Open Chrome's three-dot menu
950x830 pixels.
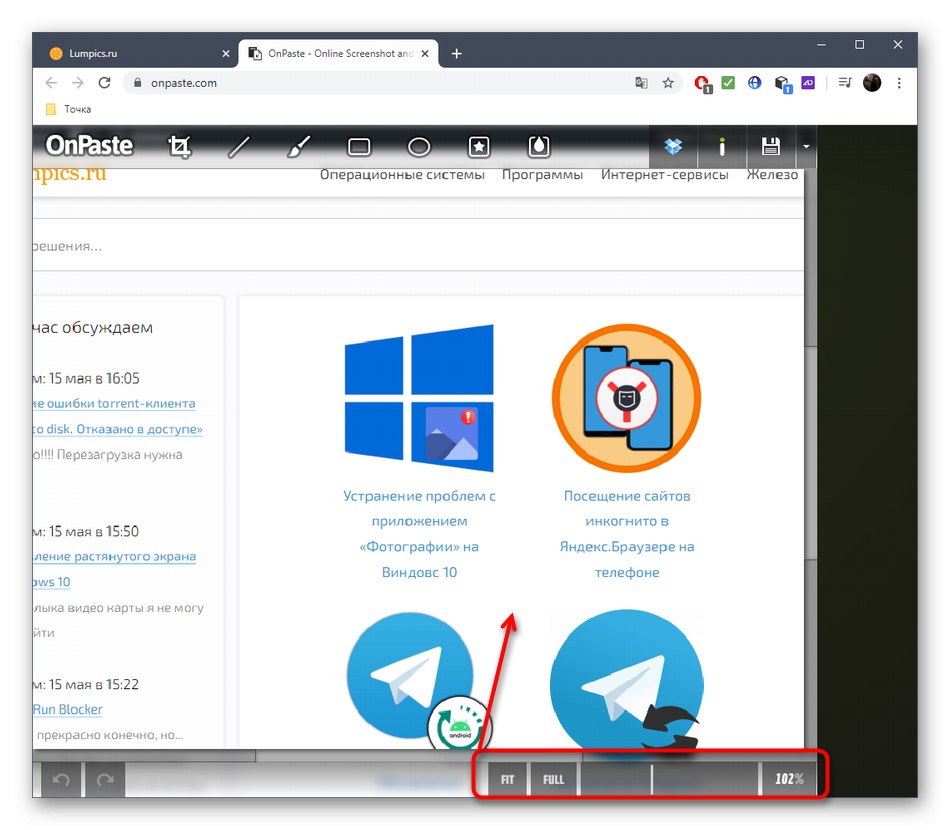(899, 83)
